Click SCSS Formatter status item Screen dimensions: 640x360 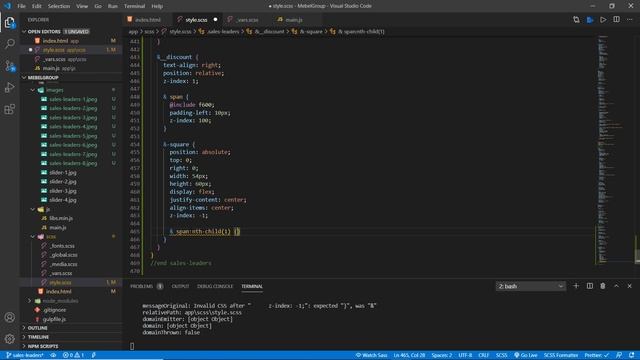(561, 355)
